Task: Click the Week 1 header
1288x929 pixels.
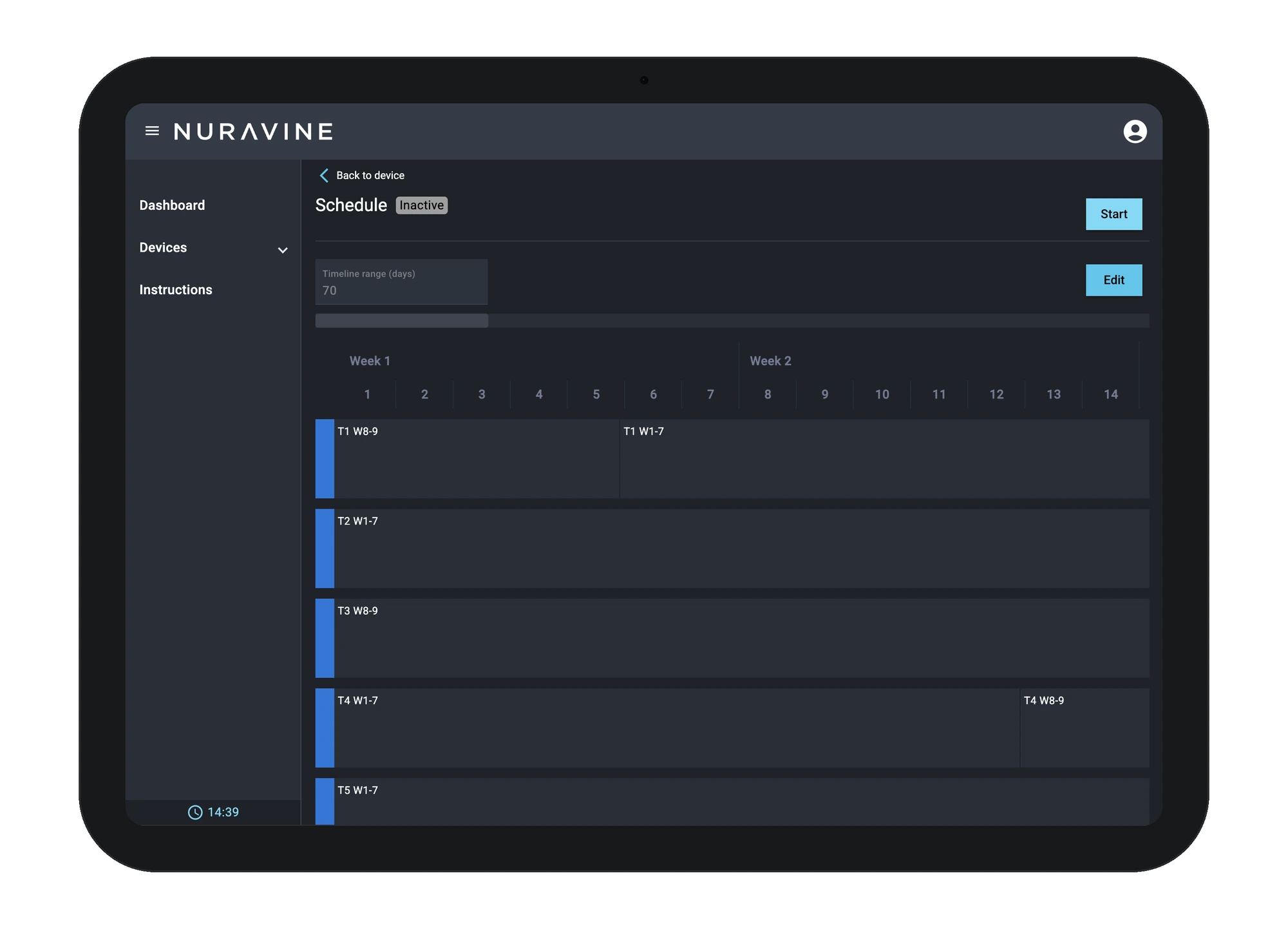Action: tap(370, 361)
